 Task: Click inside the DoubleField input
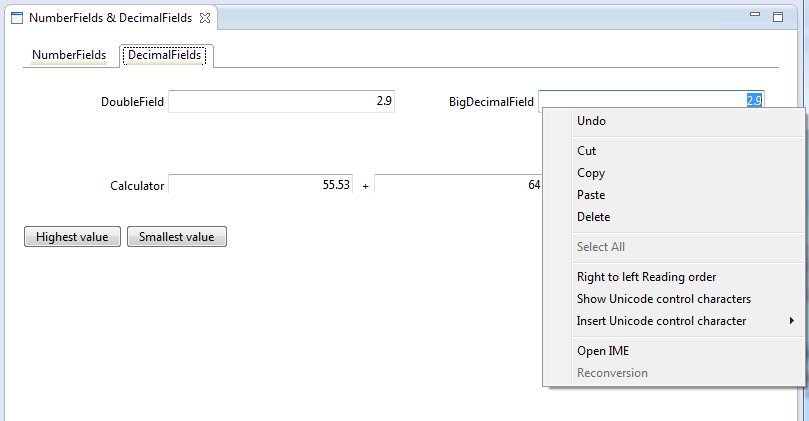281,101
